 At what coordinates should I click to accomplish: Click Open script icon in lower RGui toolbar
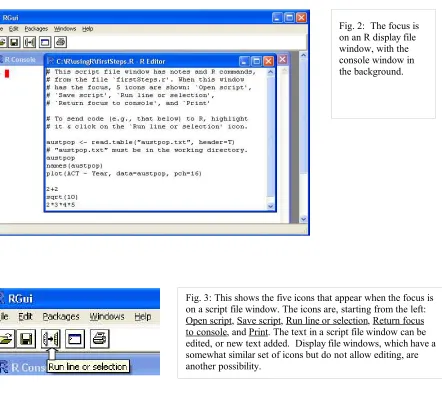(x=7, y=339)
